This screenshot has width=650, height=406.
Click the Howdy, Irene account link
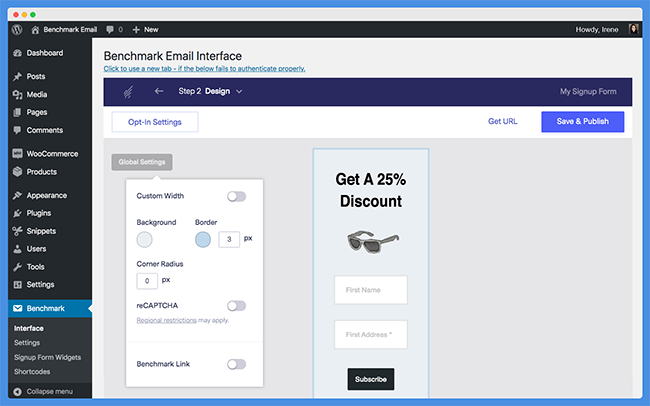(x=597, y=29)
